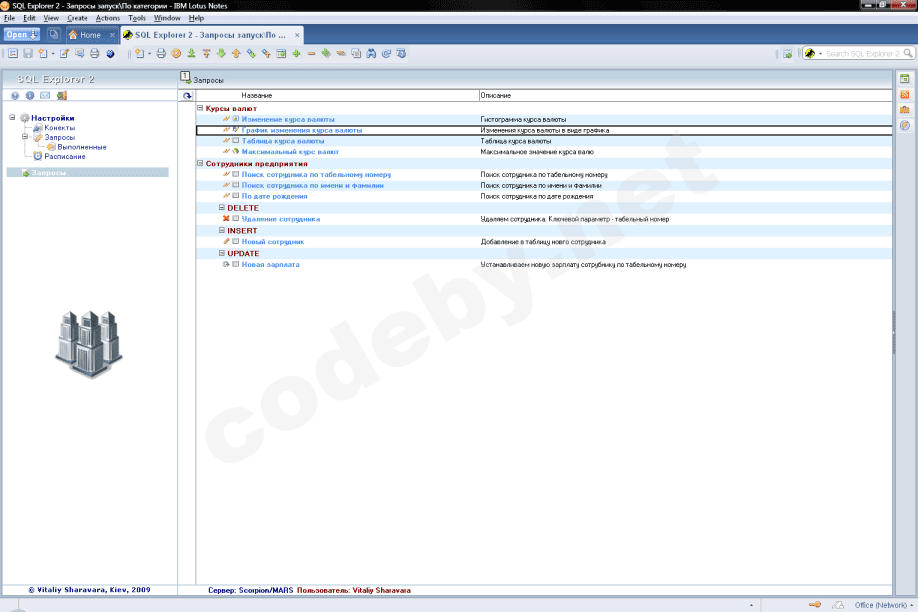Click the green plus expand-all icon
The height and width of the screenshot is (612, 918).
(297, 54)
